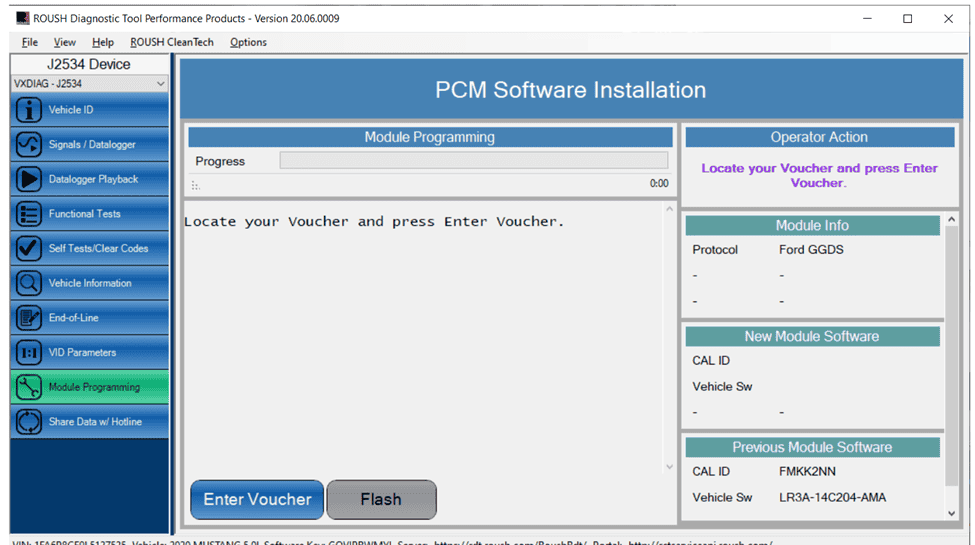975x545 pixels.
Task: Go to Functional Tests label
Action: (x=85, y=213)
